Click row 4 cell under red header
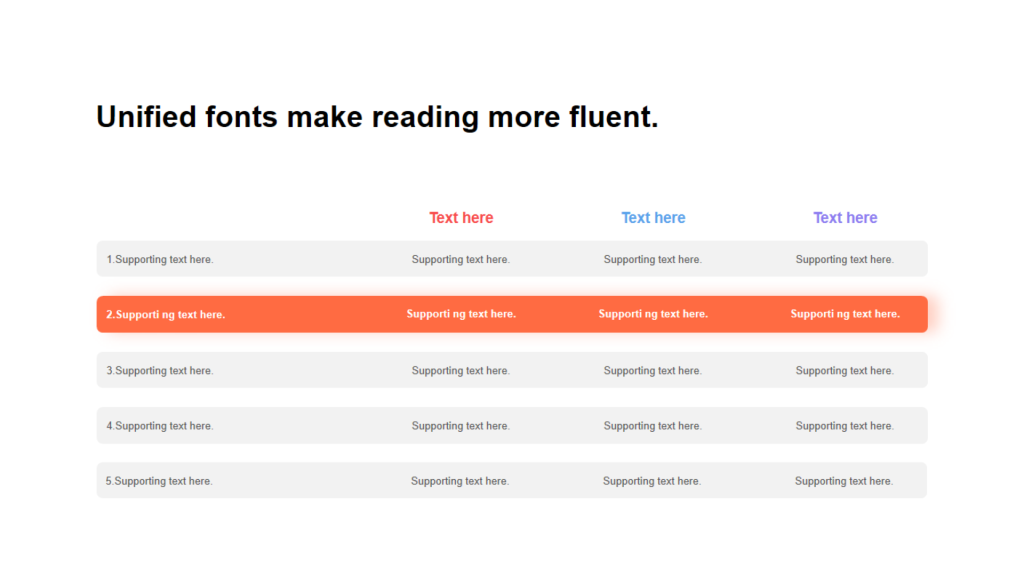Viewport: 1024px width, 576px height. [461, 426]
